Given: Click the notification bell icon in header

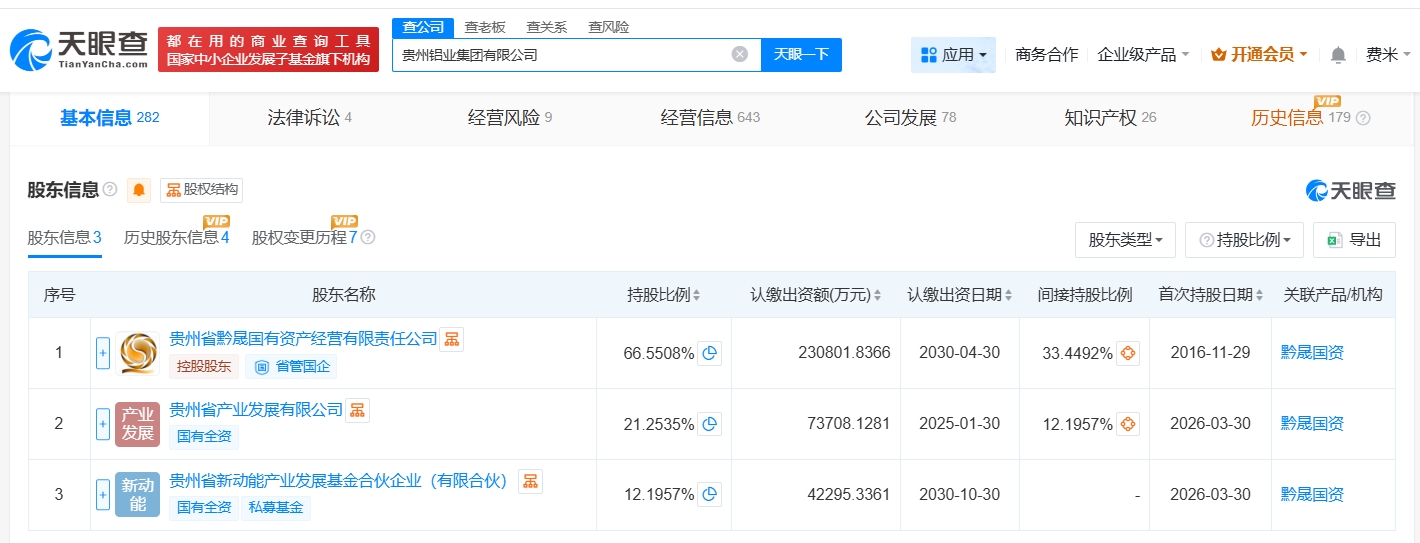Looking at the screenshot, I should tap(1338, 55).
